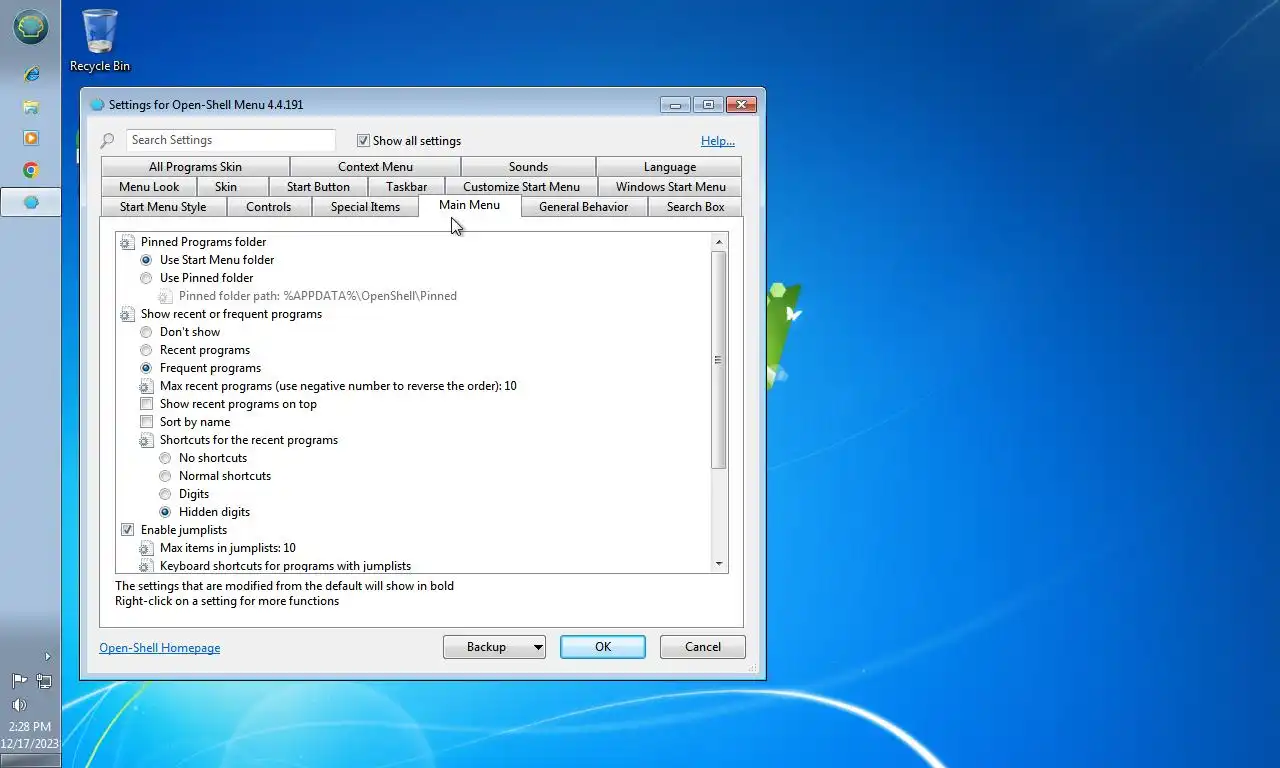Click the Search Settings field
Screen dimensions: 1280x768
coord(231,140)
